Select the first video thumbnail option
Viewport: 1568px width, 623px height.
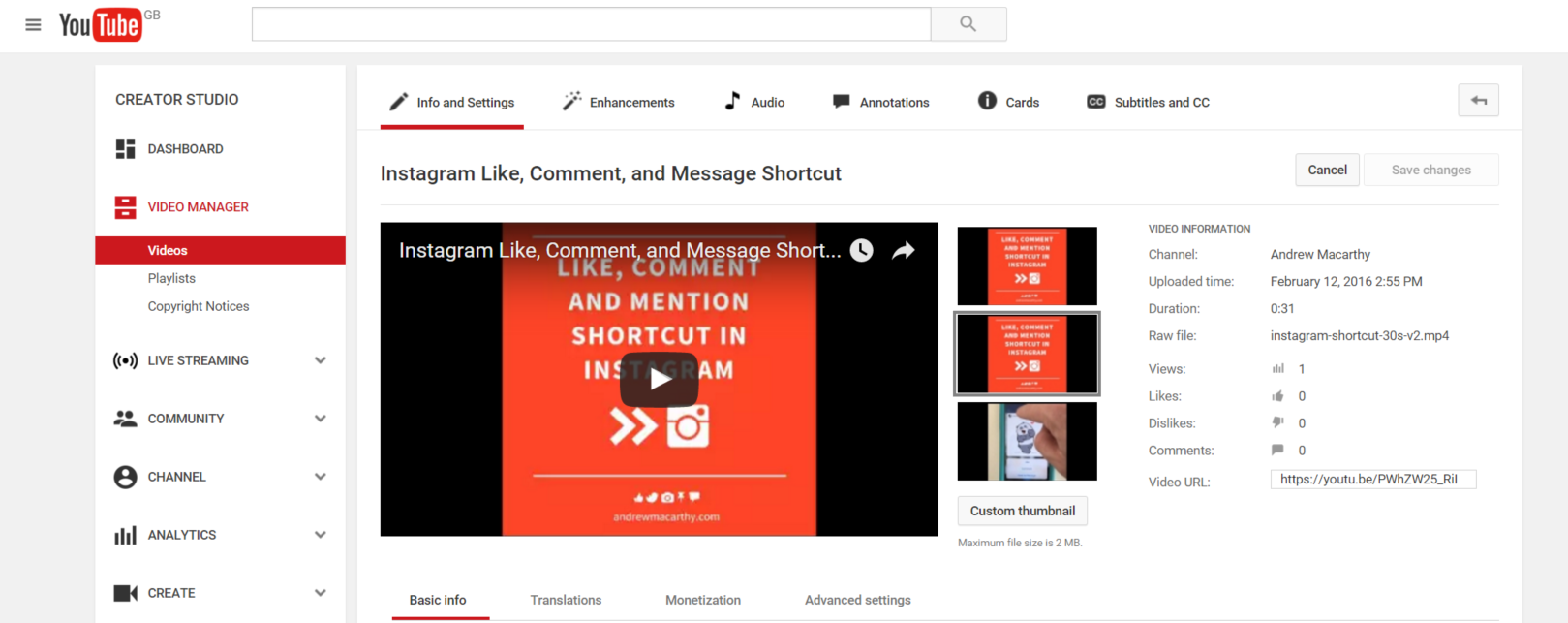1028,266
